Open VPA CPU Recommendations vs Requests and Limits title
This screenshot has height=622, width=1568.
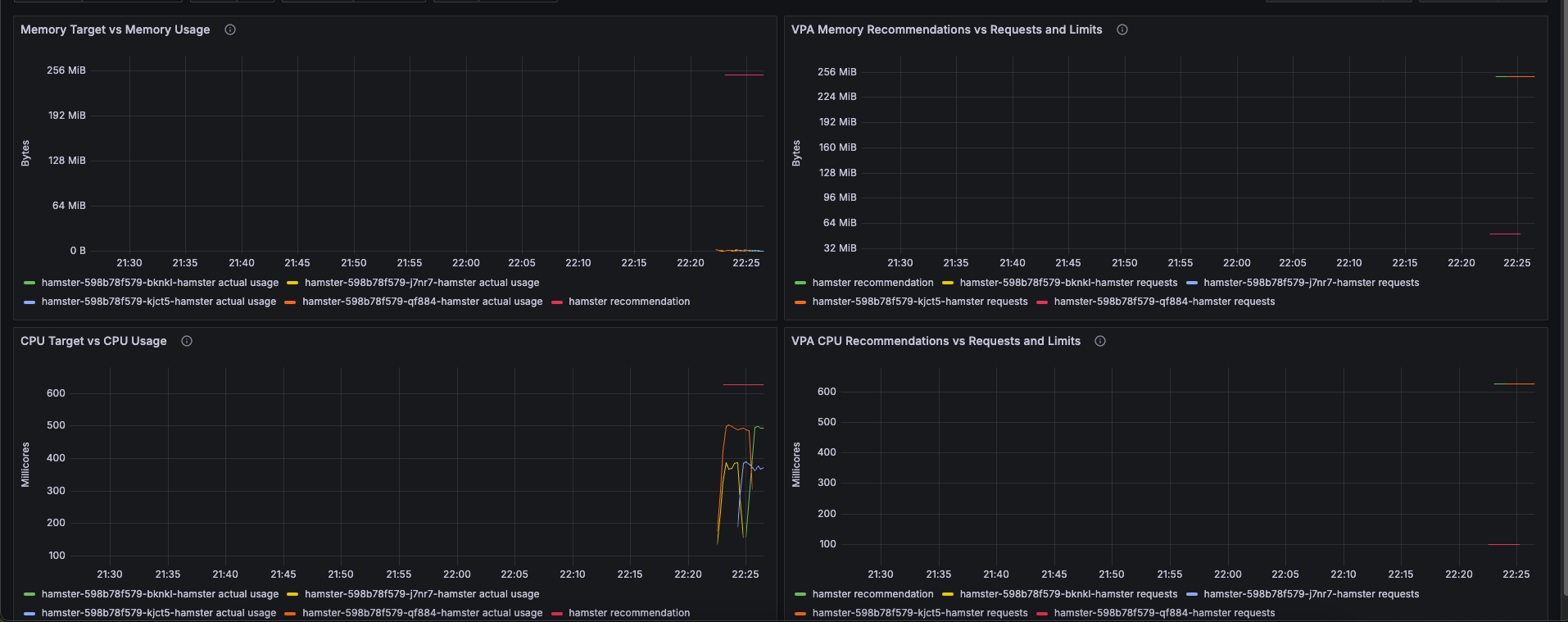click(936, 341)
